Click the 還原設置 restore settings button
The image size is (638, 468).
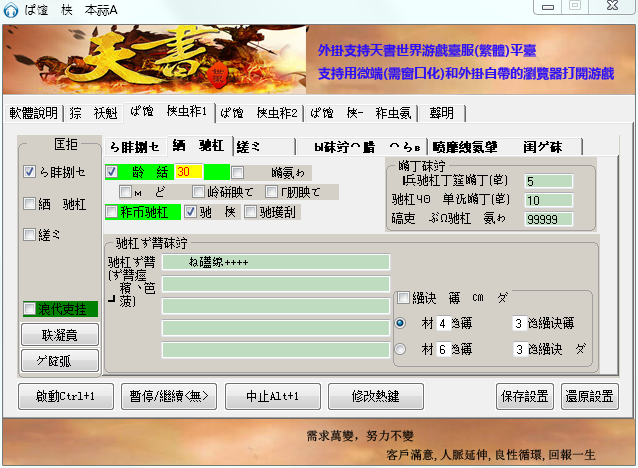tap(588, 395)
